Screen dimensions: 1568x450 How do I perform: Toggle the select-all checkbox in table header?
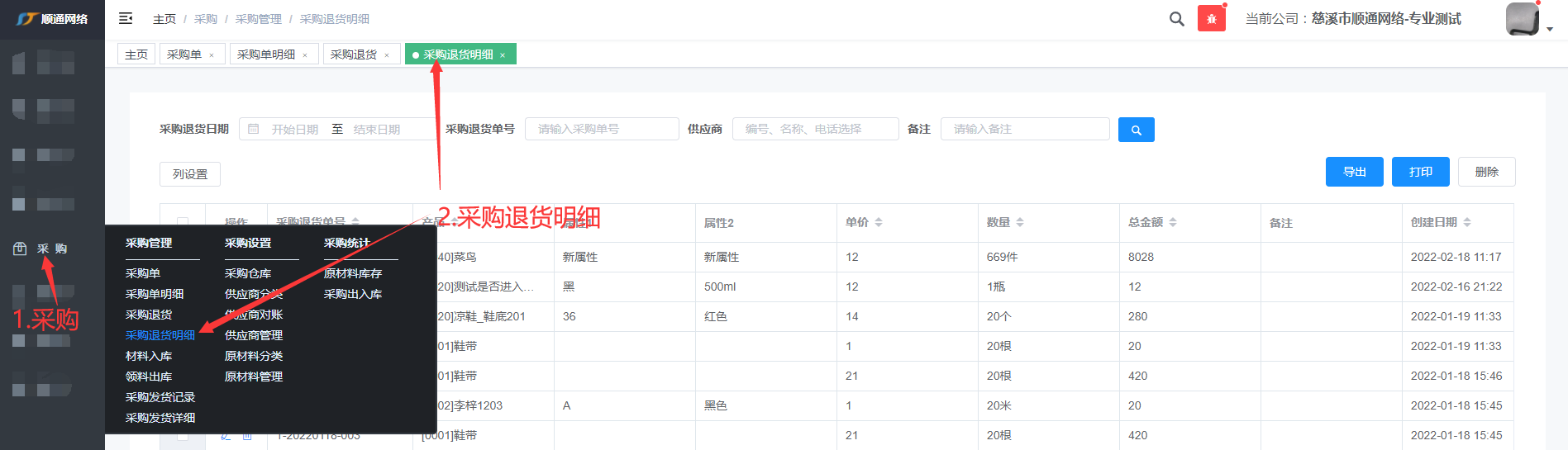point(183,222)
